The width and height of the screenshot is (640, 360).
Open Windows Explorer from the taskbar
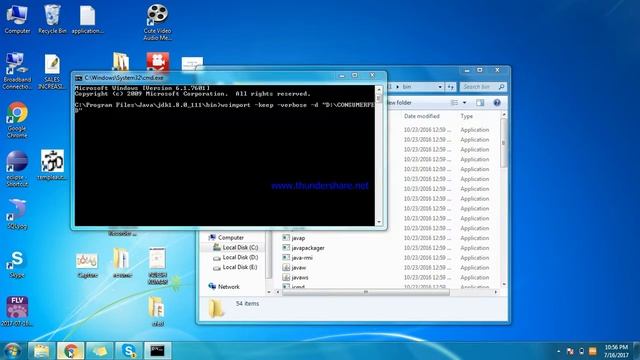41,351
